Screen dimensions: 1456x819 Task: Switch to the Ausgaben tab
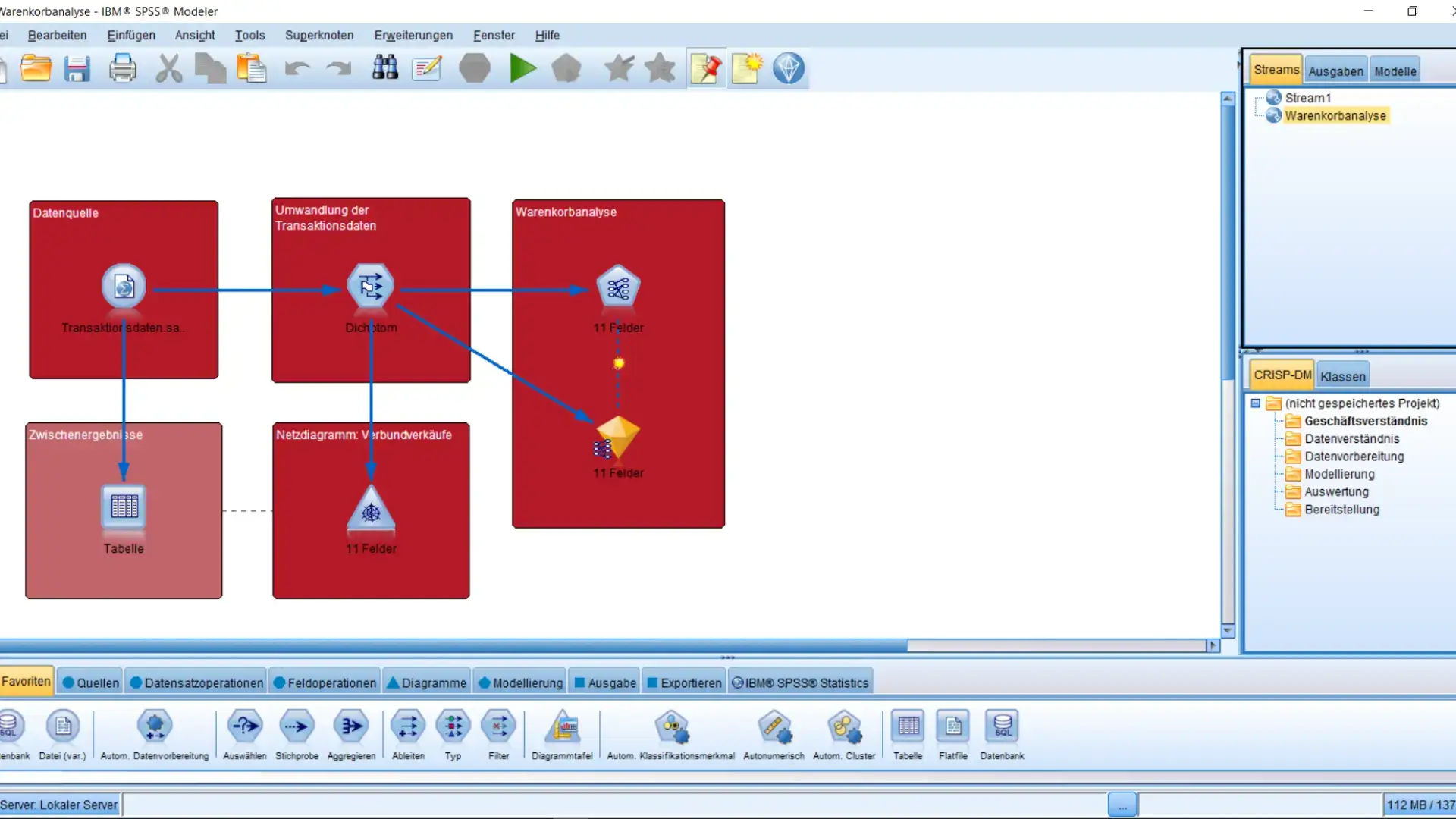1335,71
